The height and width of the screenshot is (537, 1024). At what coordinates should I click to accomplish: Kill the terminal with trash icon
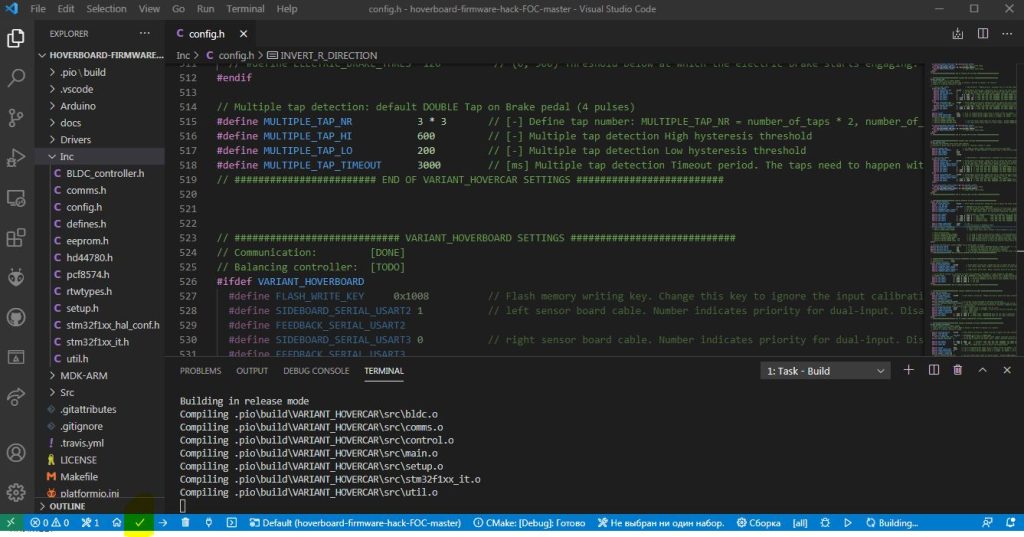pyautogui.click(x=957, y=371)
